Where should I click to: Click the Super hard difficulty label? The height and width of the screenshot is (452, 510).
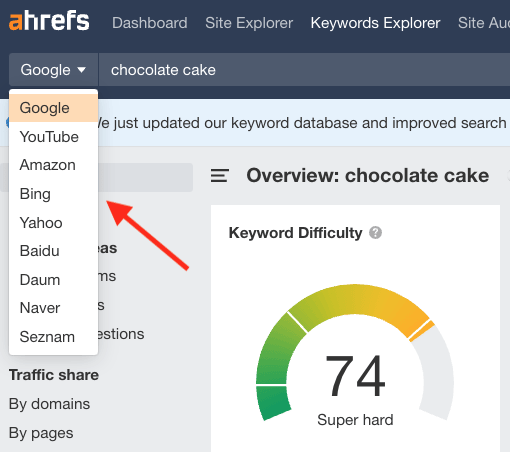point(355,419)
